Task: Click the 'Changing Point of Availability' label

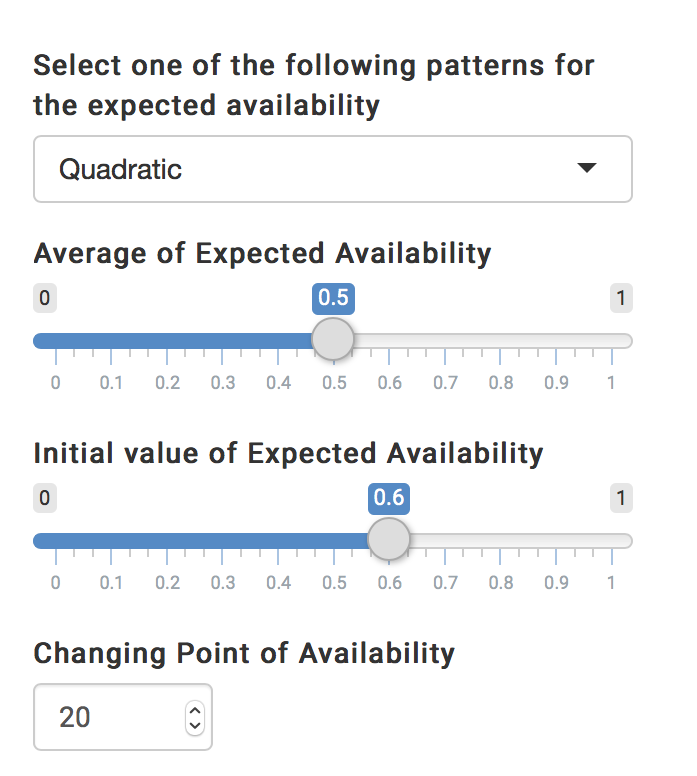Action: pyautogui.click(x=244, y=654)
